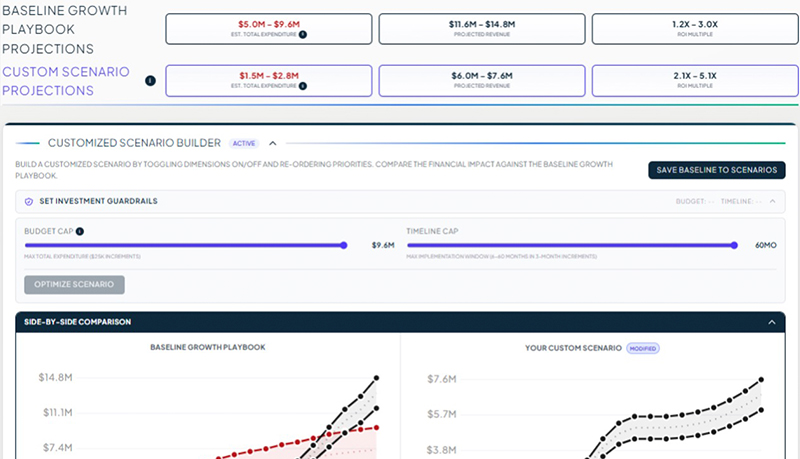Collapse the Side-by-Side Comparison panel
The height and width of the screenshot is (459, 800).
[x=771, y=322]
